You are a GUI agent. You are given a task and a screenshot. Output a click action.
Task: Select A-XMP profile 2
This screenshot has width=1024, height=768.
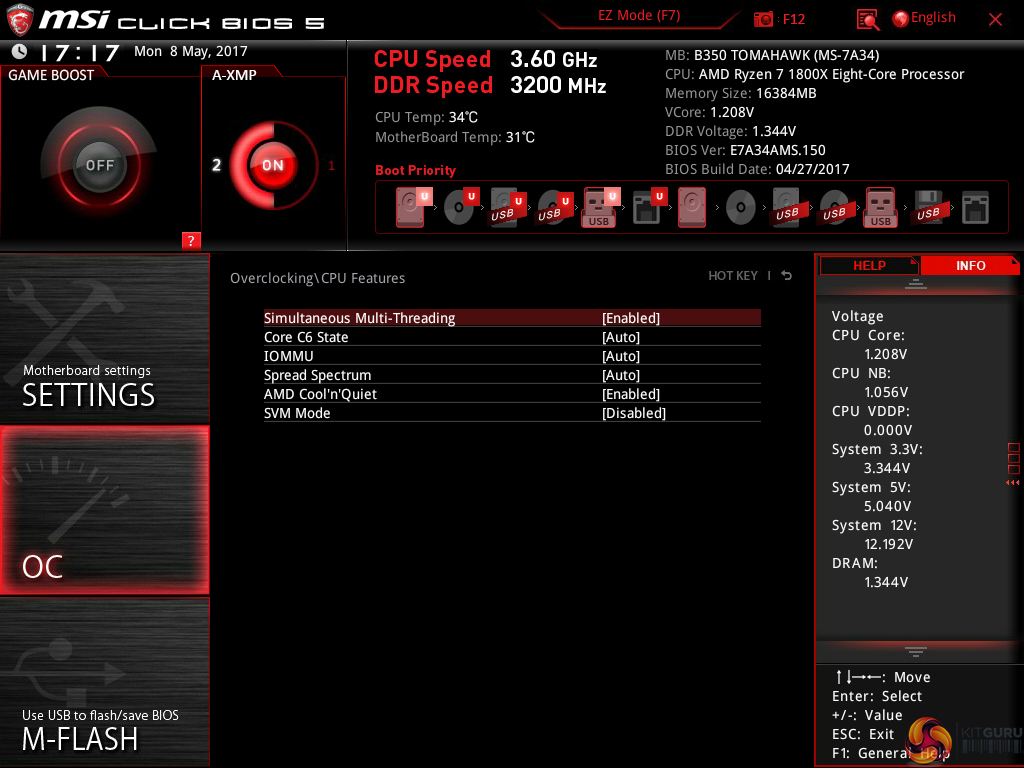point(216,165)
